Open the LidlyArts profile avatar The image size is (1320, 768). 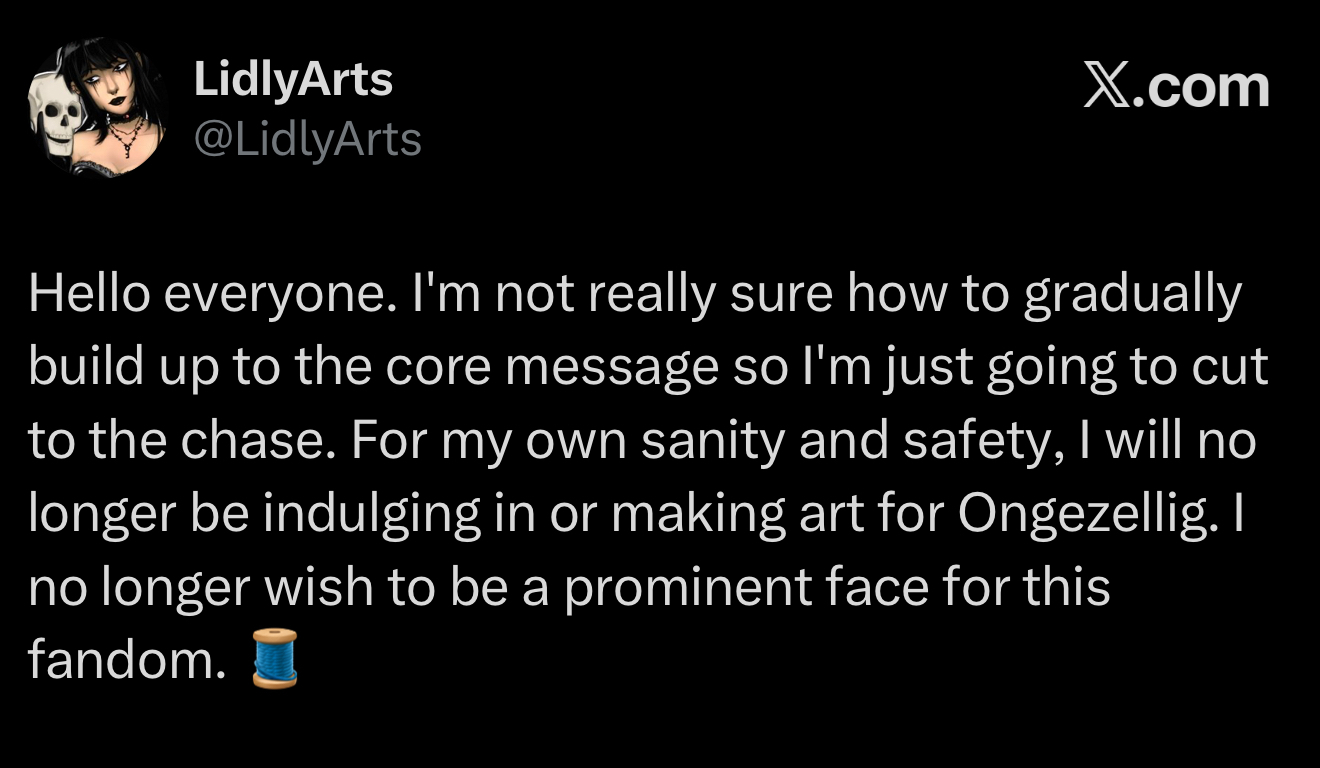coord(98,108)
